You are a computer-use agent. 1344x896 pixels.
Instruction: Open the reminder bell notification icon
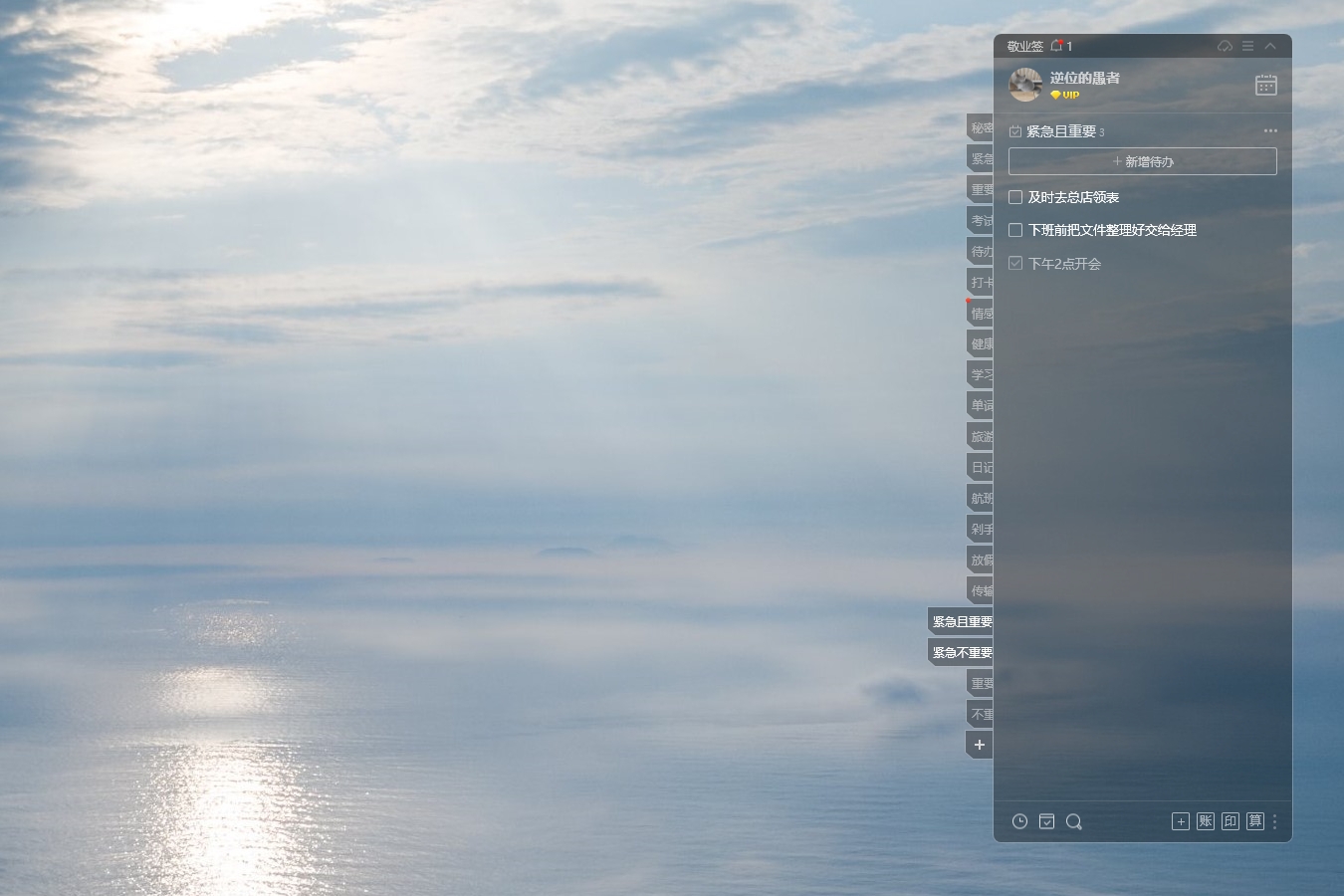pos(1057,46)
